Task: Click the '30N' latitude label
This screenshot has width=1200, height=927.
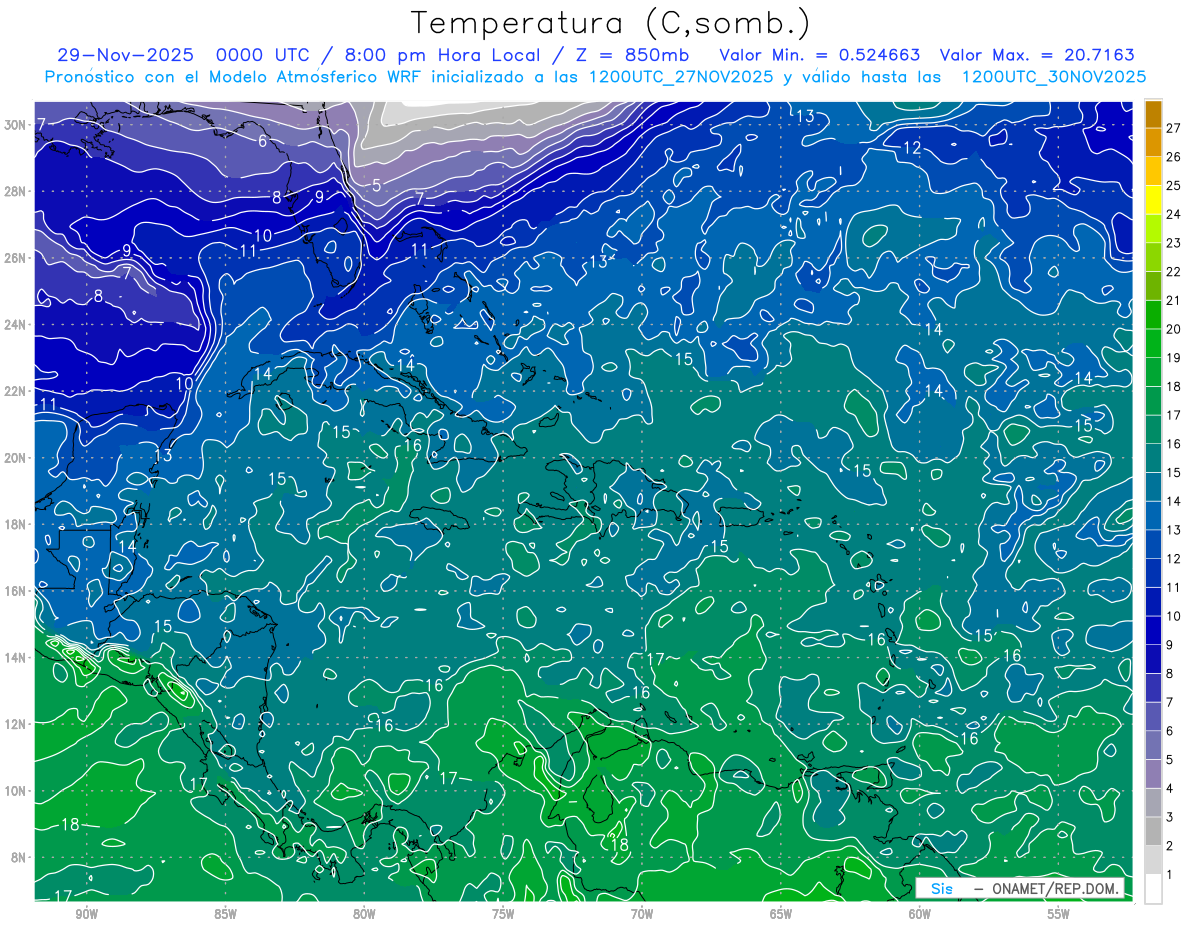Action: tap(16, 125)
